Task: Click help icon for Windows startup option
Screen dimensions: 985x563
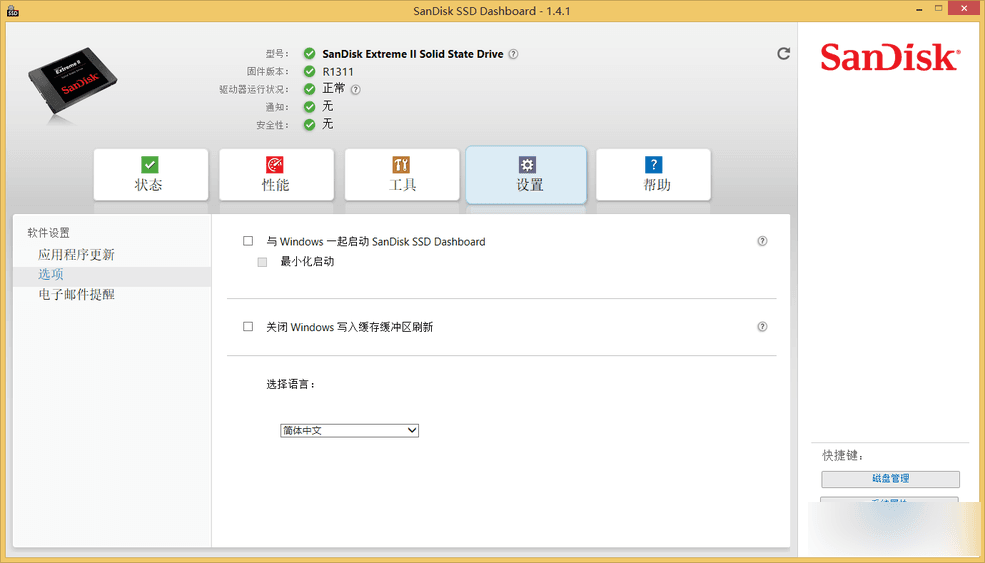Action: point(762,241)
